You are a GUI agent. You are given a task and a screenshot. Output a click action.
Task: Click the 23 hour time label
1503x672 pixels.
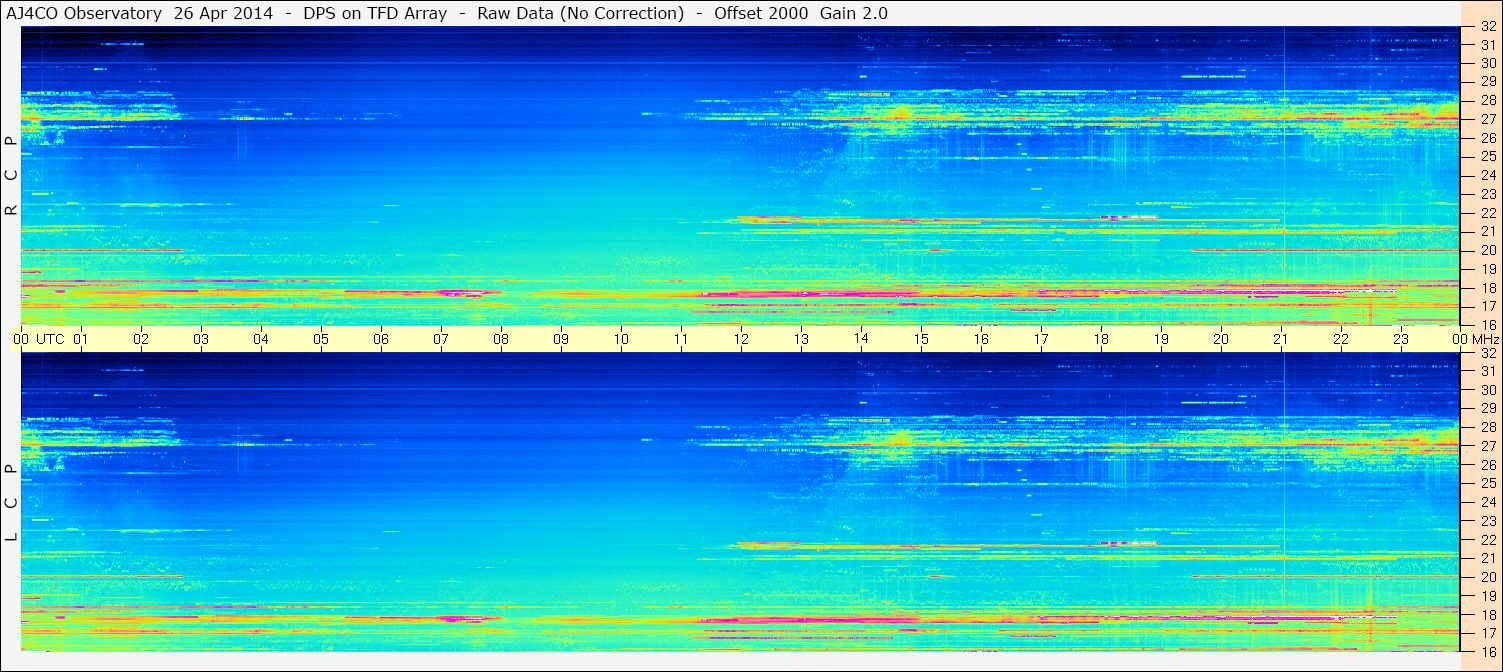1401,339
